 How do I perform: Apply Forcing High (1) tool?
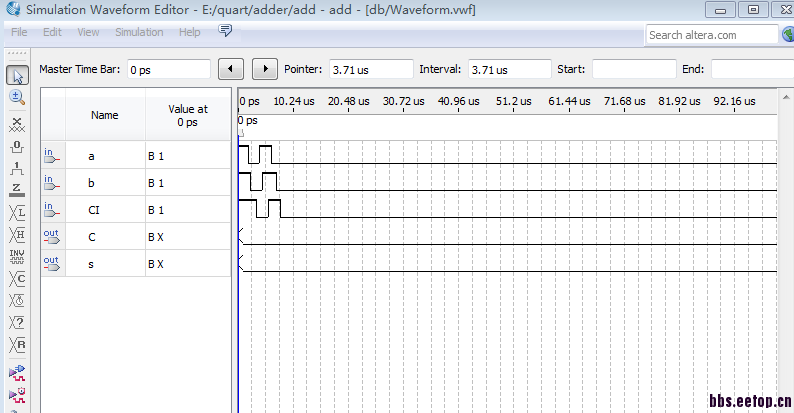pyautogui.click(x=17, y=169)
